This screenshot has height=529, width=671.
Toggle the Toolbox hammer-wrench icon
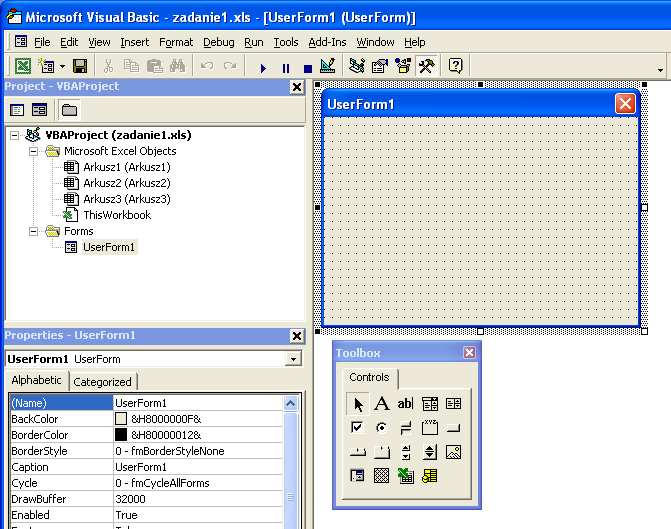click(x=426, y=66)
